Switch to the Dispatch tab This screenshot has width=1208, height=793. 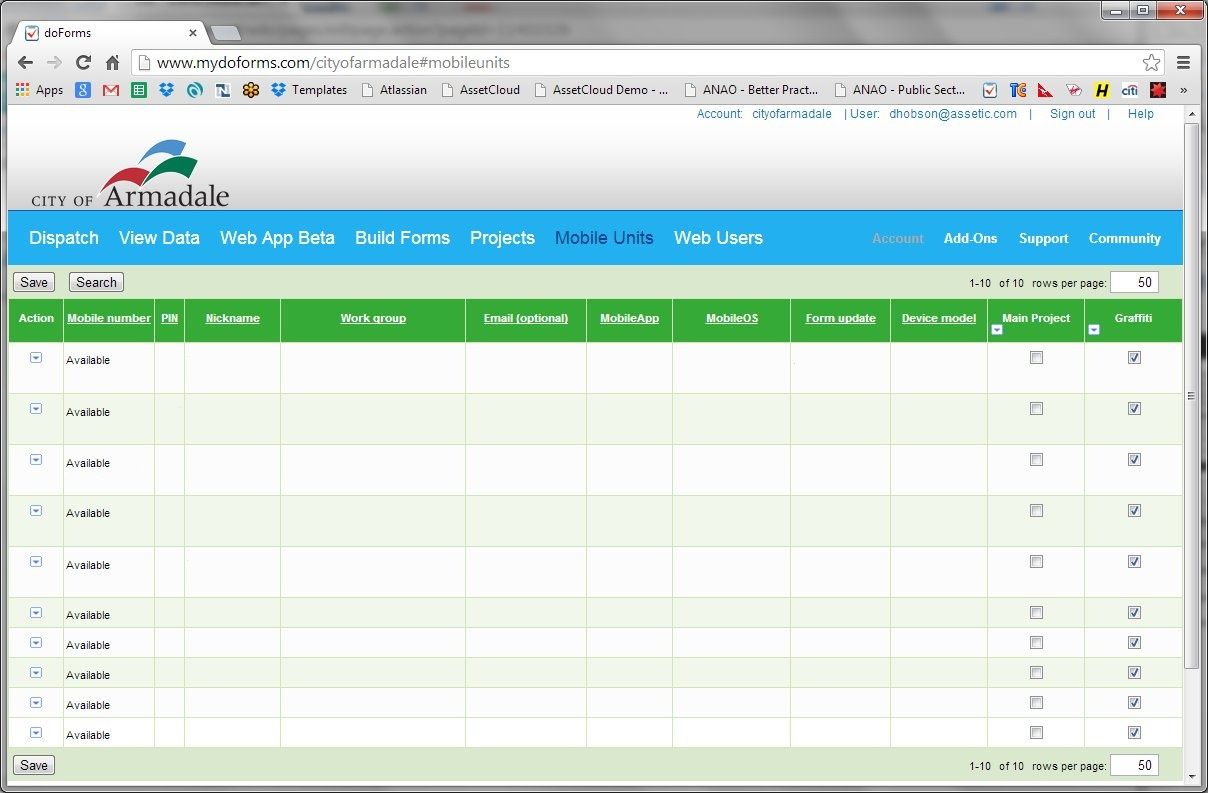click(x=64, y=238)
